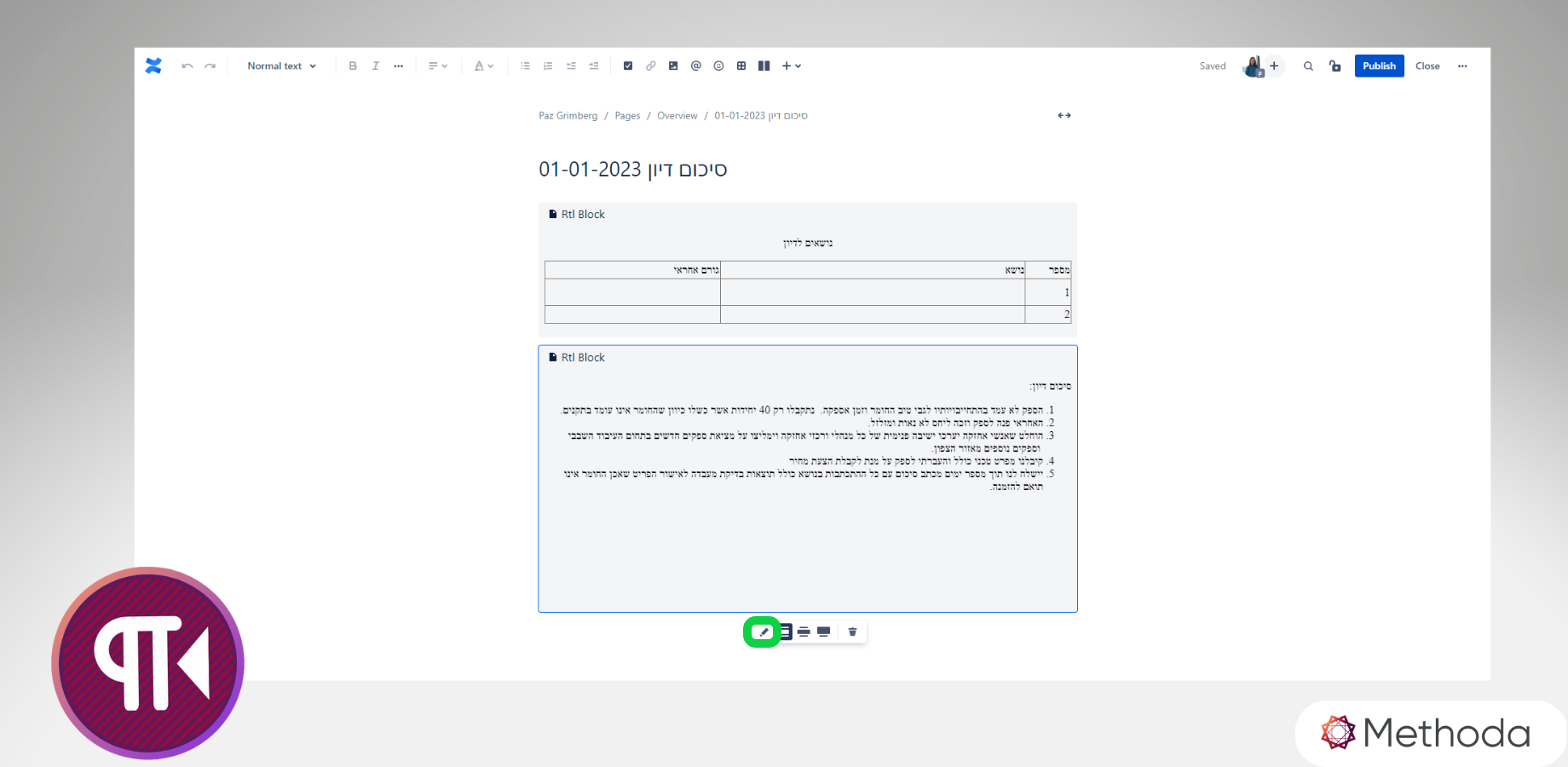Click the page title text field
This screenshot has height=767, width=1568.
click(x=632, y=170)
